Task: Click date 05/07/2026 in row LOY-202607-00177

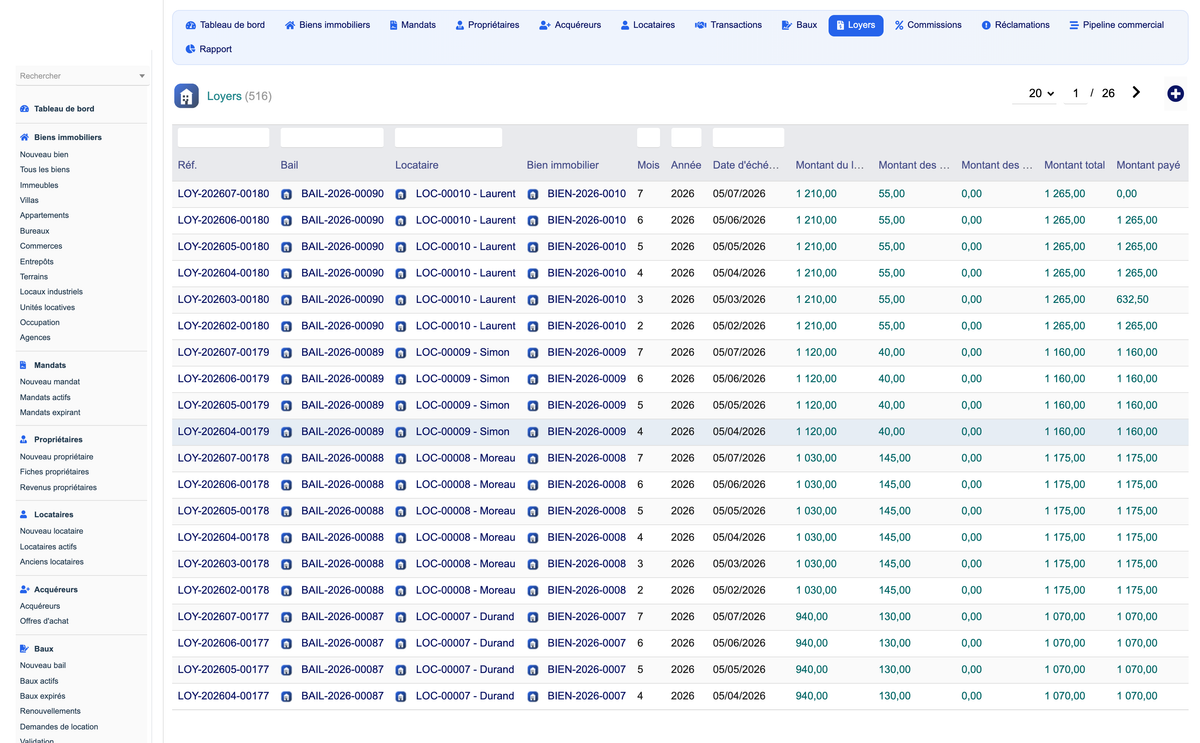Action: click(x=739, y=618)
